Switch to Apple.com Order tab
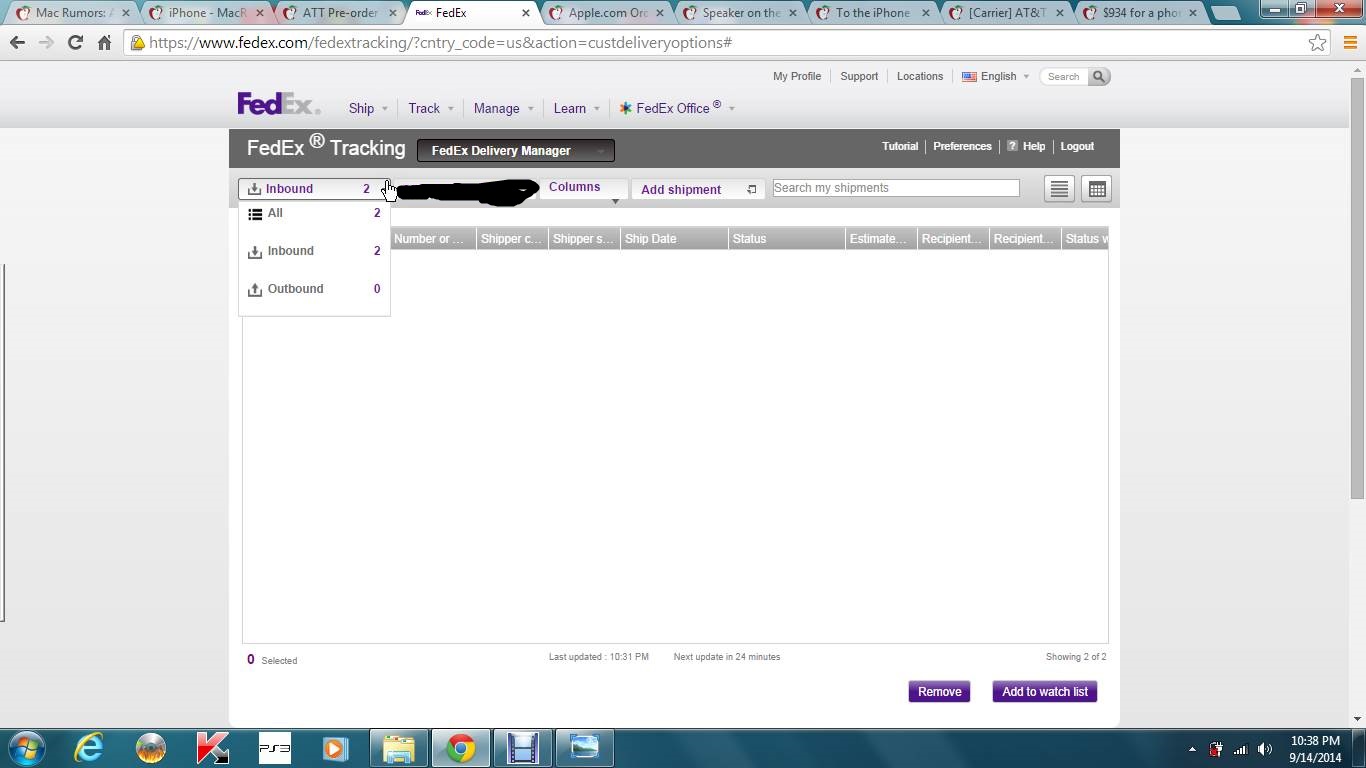Viewport: 1366px width, 768px height. tap(606, 13)
